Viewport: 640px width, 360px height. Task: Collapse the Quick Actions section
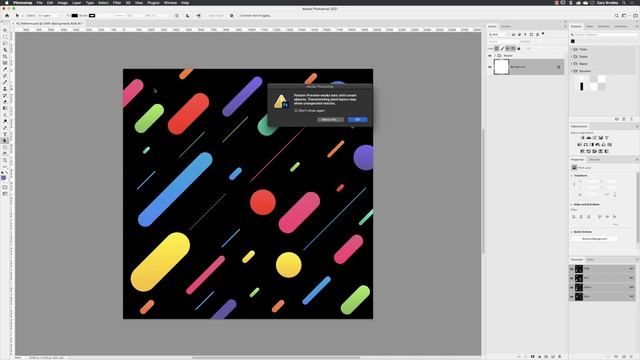tap(572, 232)
